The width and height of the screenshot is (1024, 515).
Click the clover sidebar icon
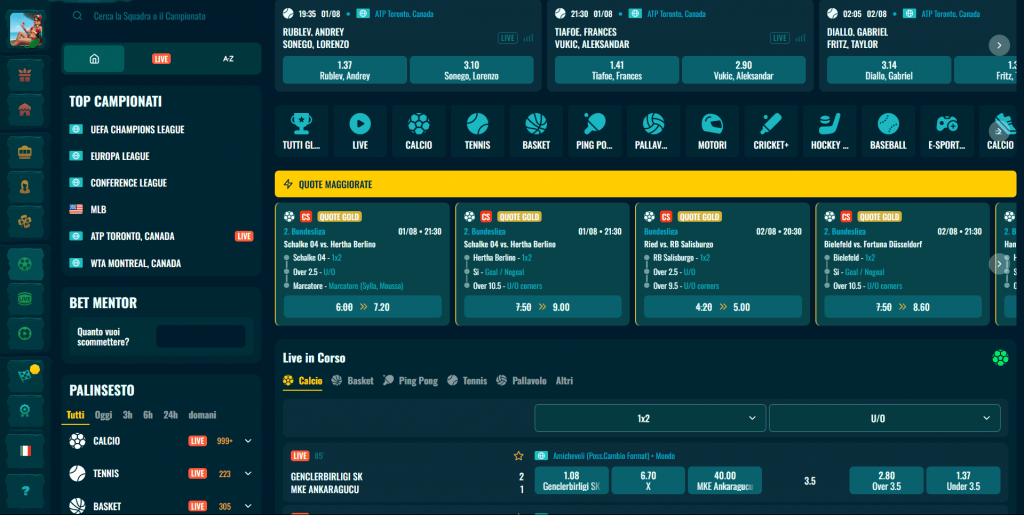pyautogui.click(x=25, y=221)
